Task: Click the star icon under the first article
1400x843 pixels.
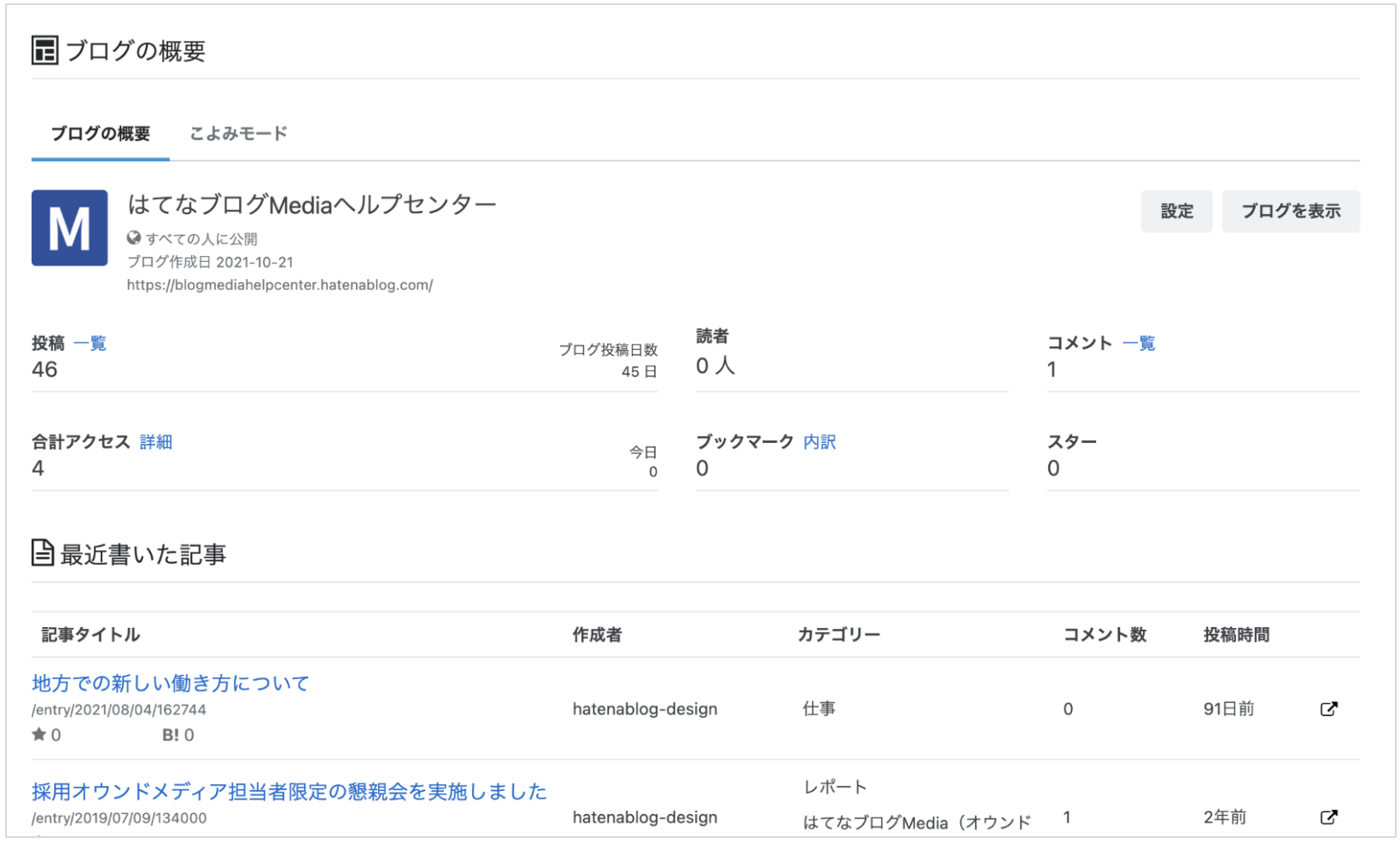Action: click(39, 734)
